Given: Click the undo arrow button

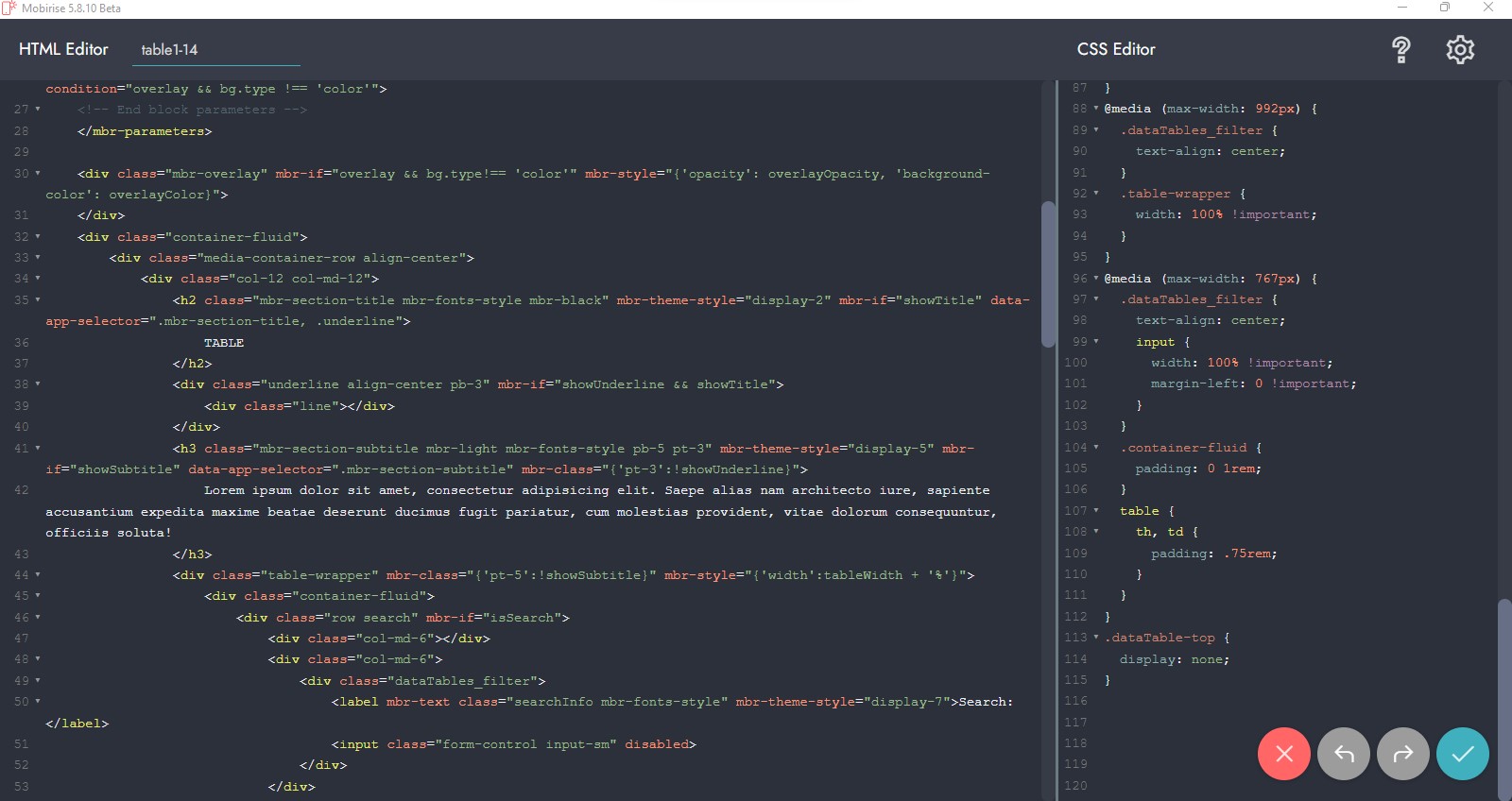Looking at the screenshot, I should click(x=1343, y=754).
